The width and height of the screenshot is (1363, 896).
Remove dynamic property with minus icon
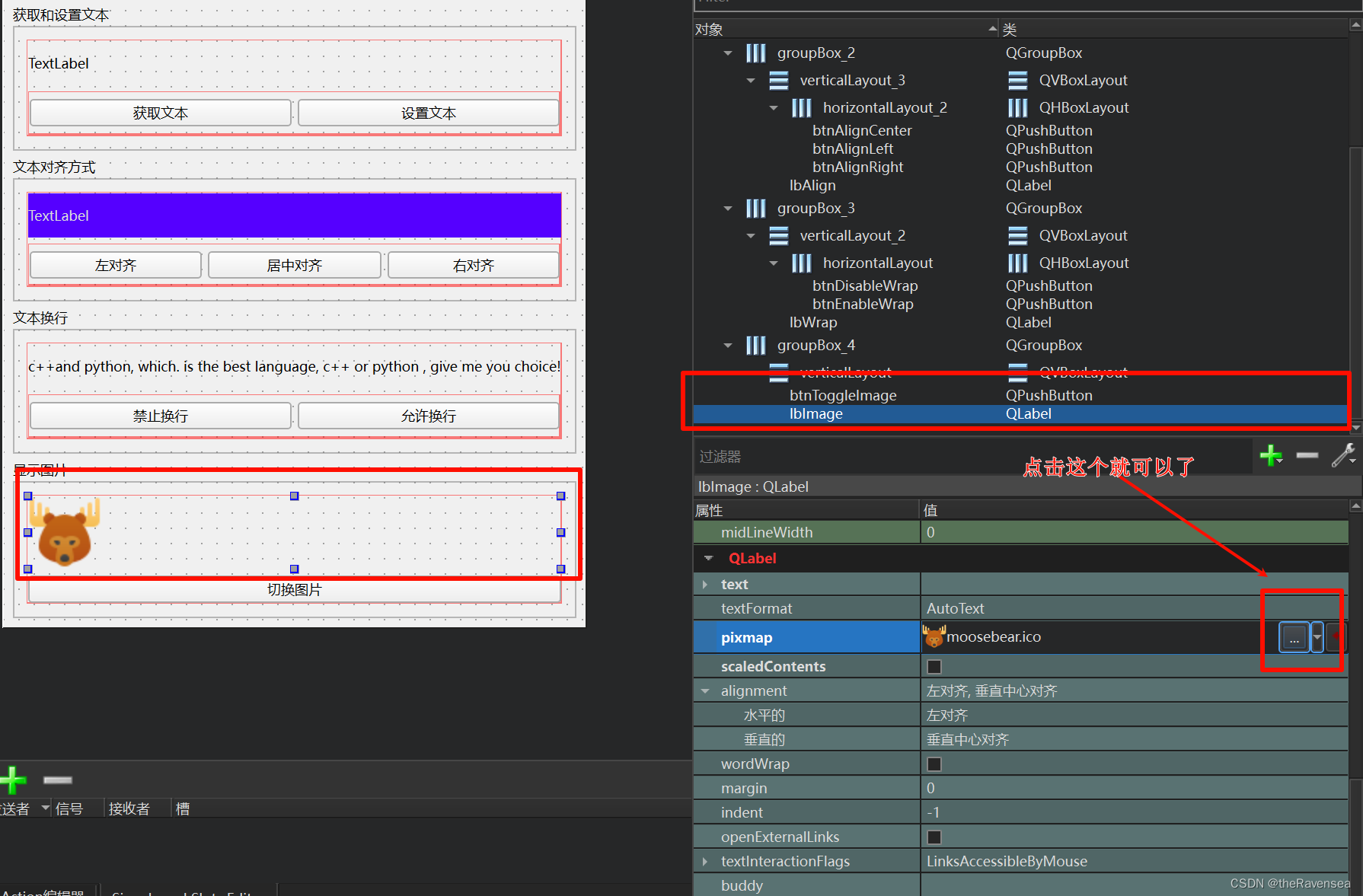pos(1307,455)
